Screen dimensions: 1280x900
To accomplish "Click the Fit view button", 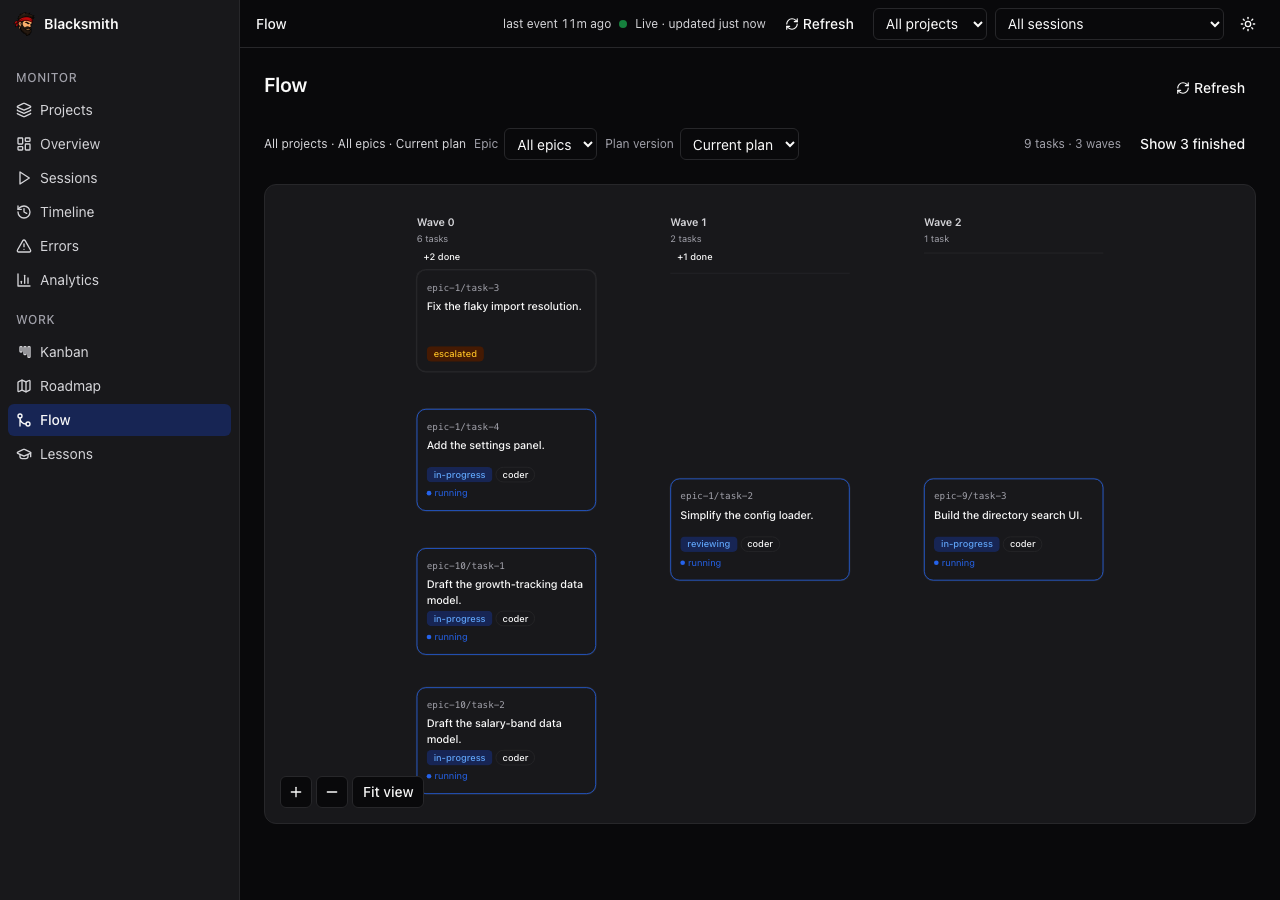I will pyautogui.click(x=388, y=792).
